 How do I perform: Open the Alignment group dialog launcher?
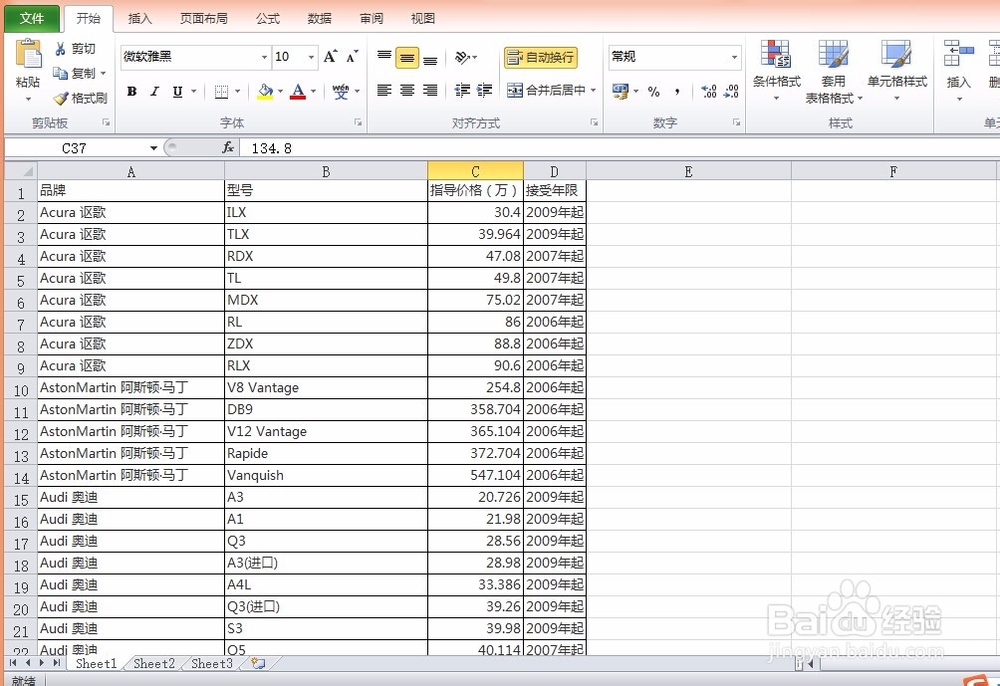pyautogui.click(x=594, y=122)
